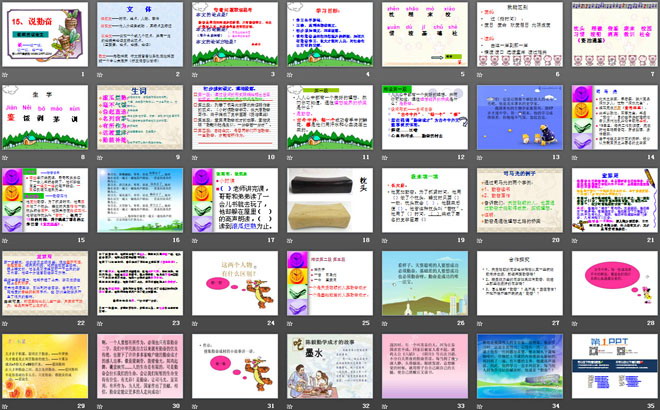Select slide 18 pillow photo thumbnail "枕头"
This screenshot has width=660, height=410.
point(330,200)
